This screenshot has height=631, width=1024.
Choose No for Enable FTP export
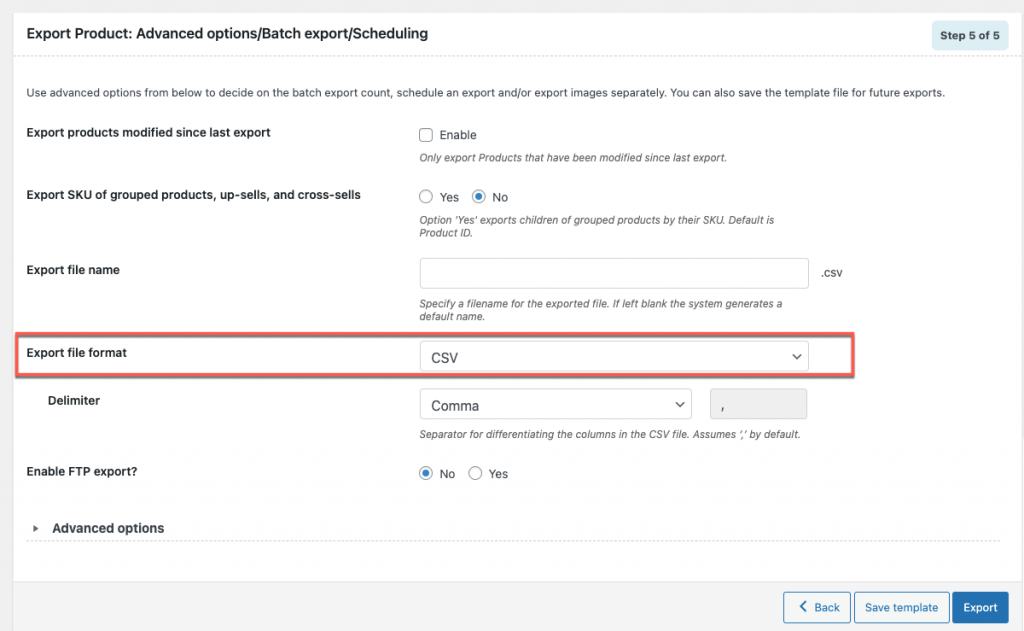tap(426, 473)
